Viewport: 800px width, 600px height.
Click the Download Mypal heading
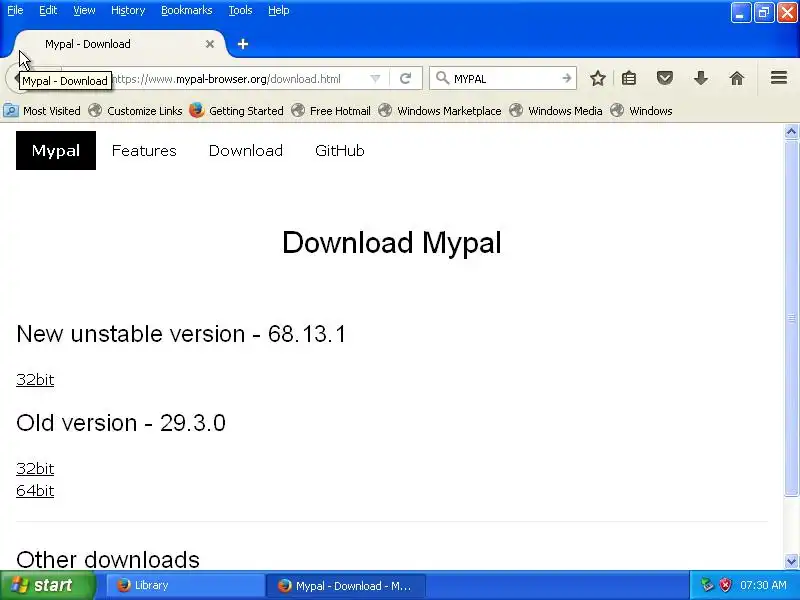(x=392, y=242)
